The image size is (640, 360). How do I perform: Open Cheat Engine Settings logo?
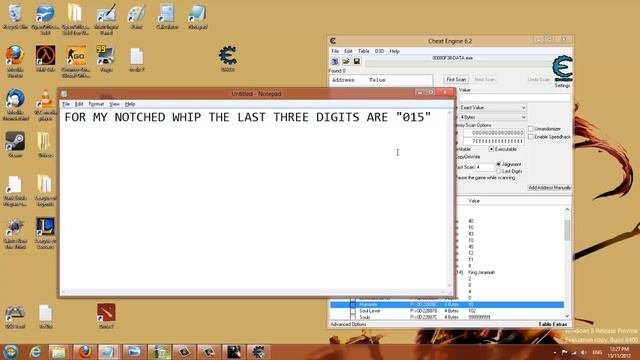tap(562, 71)
